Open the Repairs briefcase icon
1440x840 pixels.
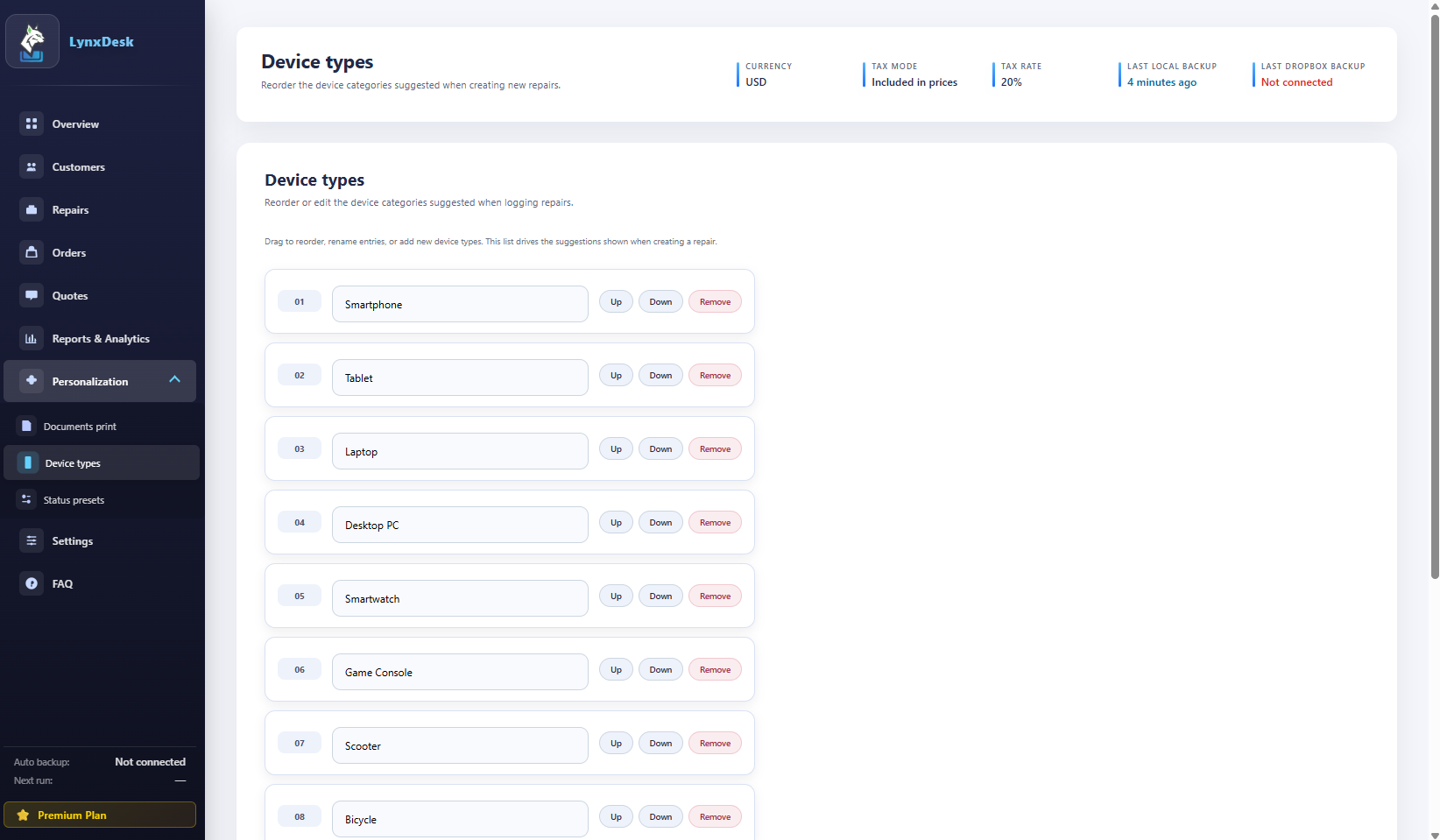(x=32, y=209)
